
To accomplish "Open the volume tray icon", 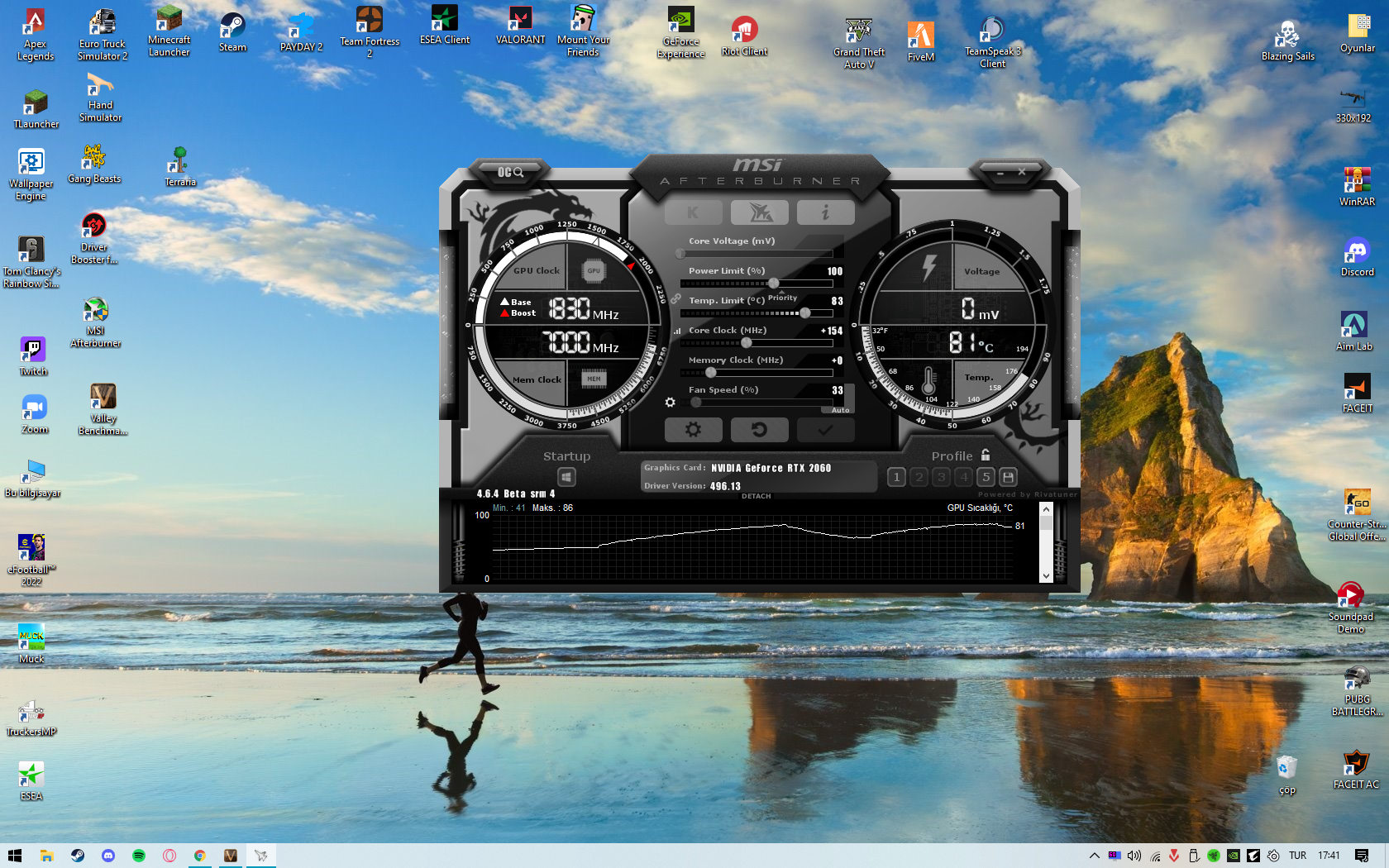I will pyautogui.click(x=1134, y=856).
